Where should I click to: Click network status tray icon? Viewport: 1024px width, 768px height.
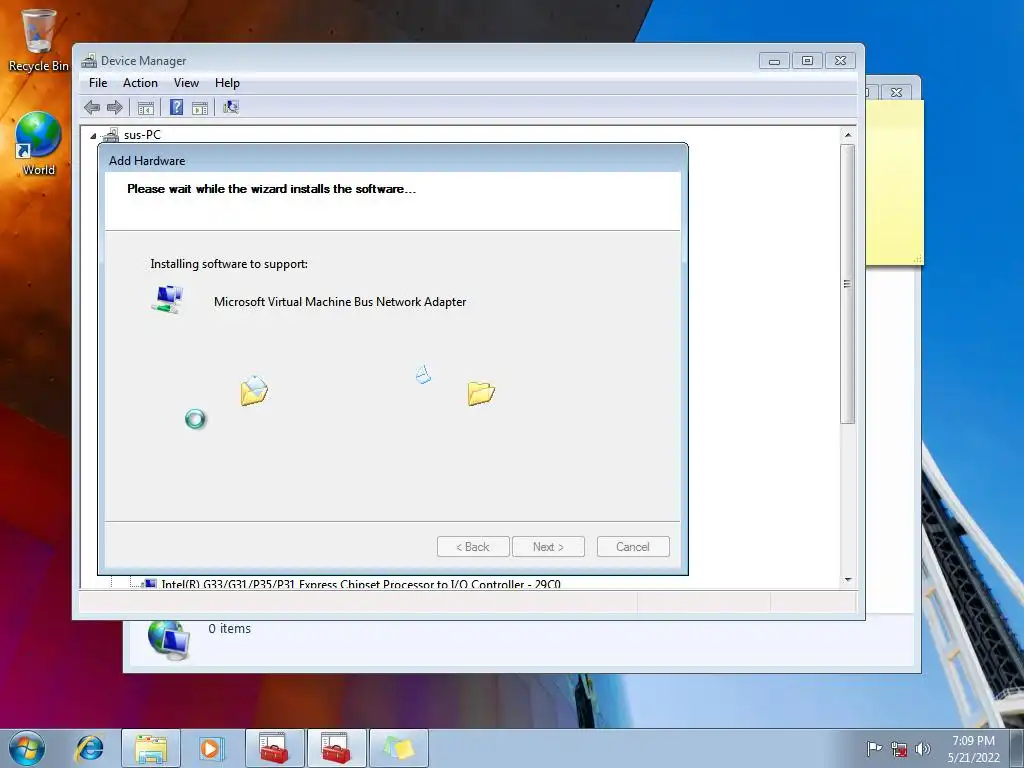[x=899, y=749]
